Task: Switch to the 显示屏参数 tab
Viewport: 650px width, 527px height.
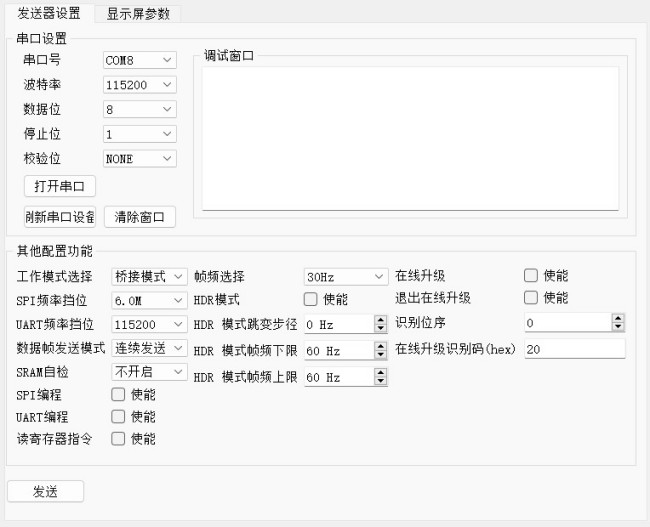Action: coord(138,14)
